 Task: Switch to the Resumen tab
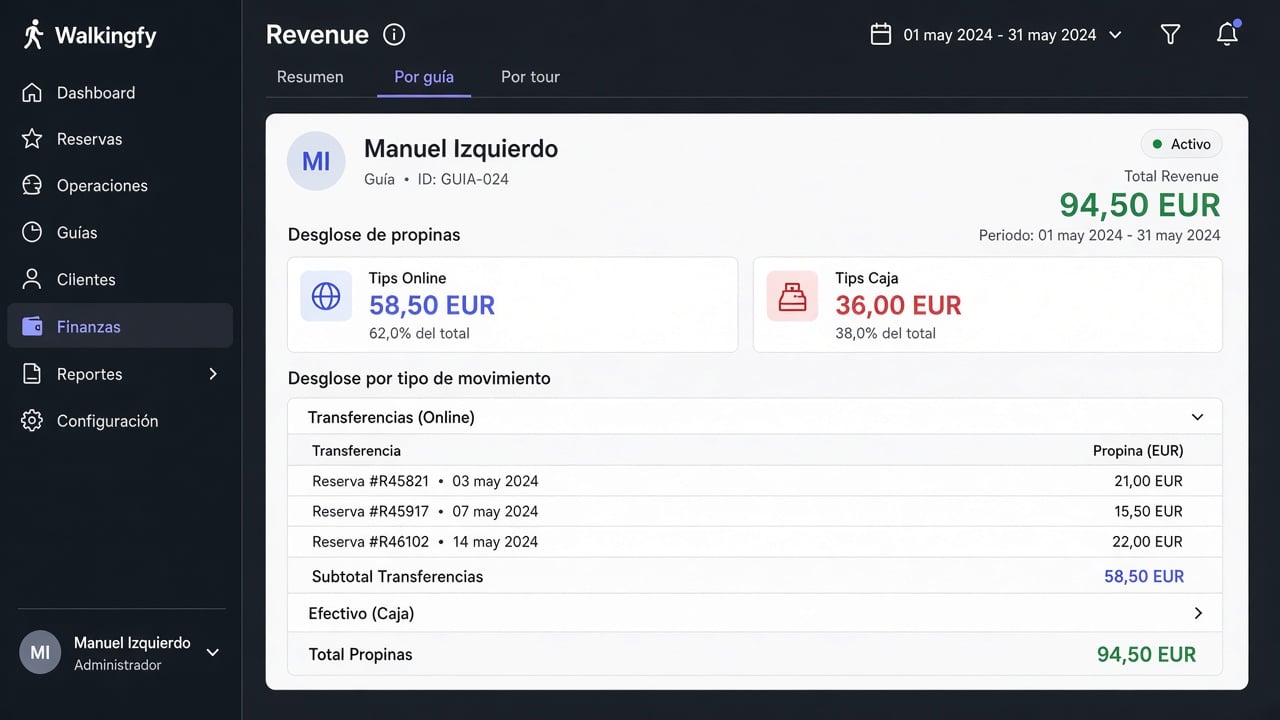310,77
